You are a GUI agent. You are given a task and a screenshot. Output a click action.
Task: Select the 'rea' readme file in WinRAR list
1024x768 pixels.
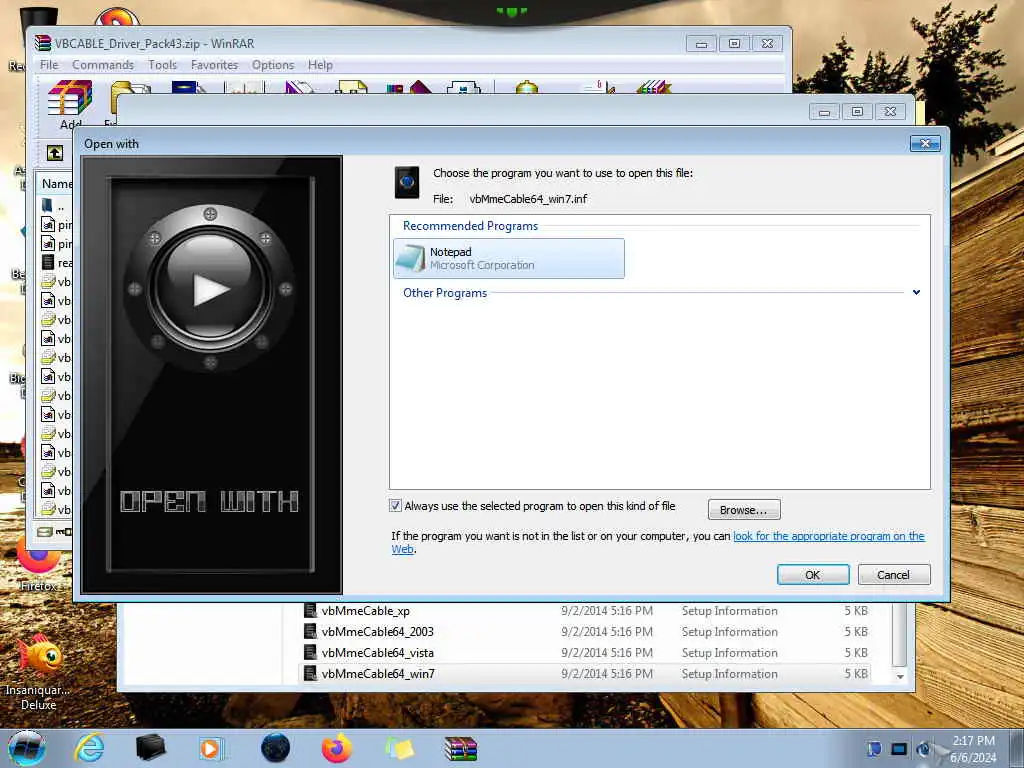coord(56,263)
